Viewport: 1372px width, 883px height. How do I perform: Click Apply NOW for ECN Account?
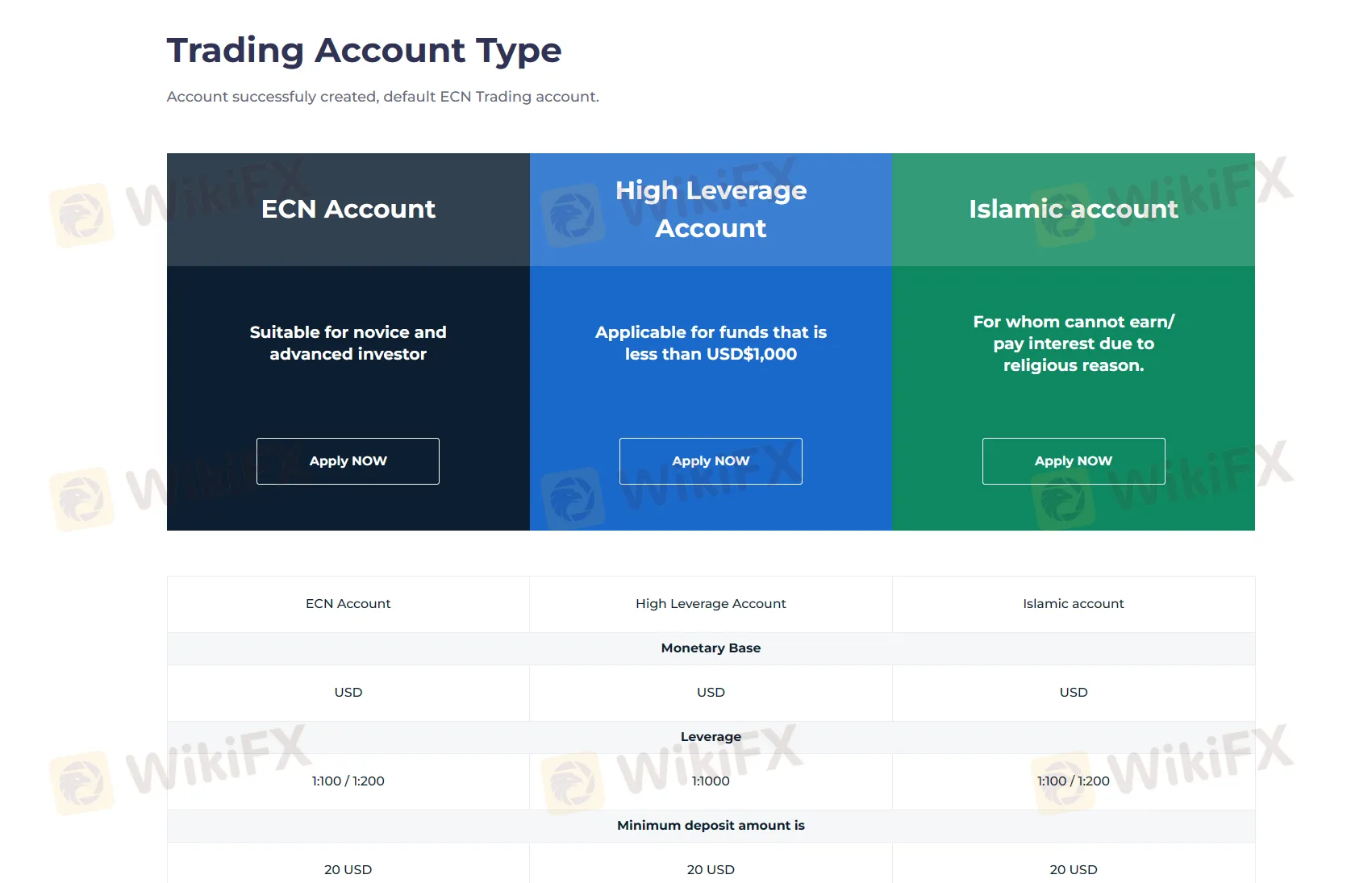coord(348,461)
